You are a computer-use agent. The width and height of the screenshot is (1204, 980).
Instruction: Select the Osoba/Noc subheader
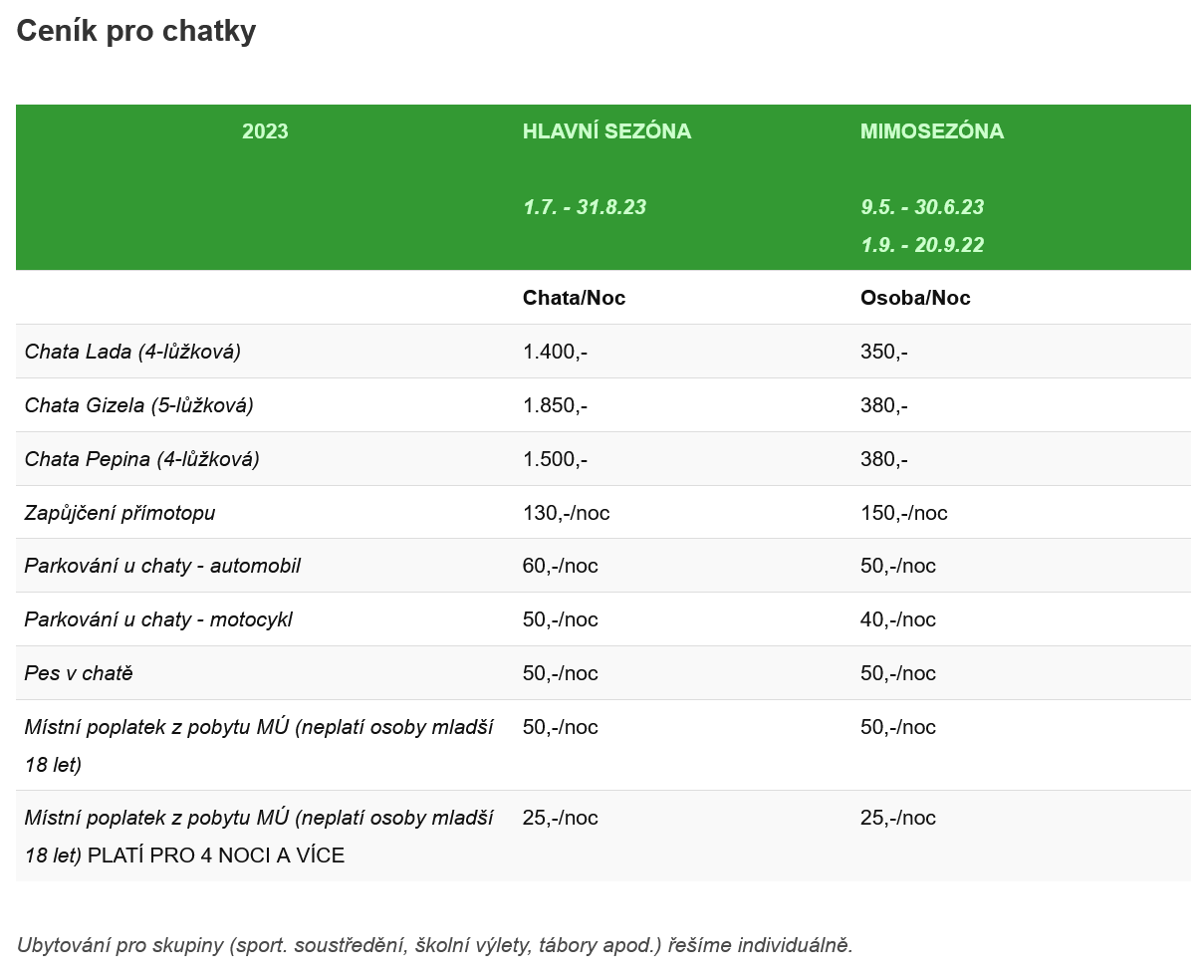click(x=915, y=298)
